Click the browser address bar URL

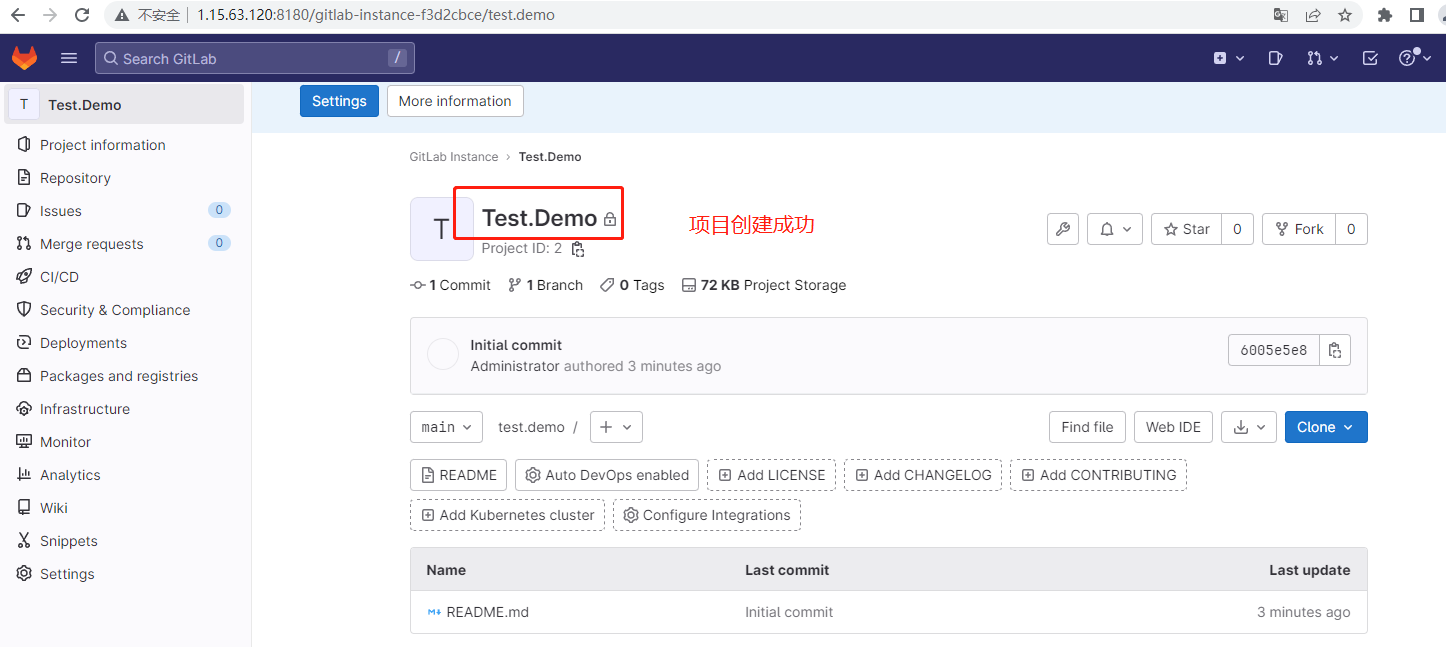point(376,15)
